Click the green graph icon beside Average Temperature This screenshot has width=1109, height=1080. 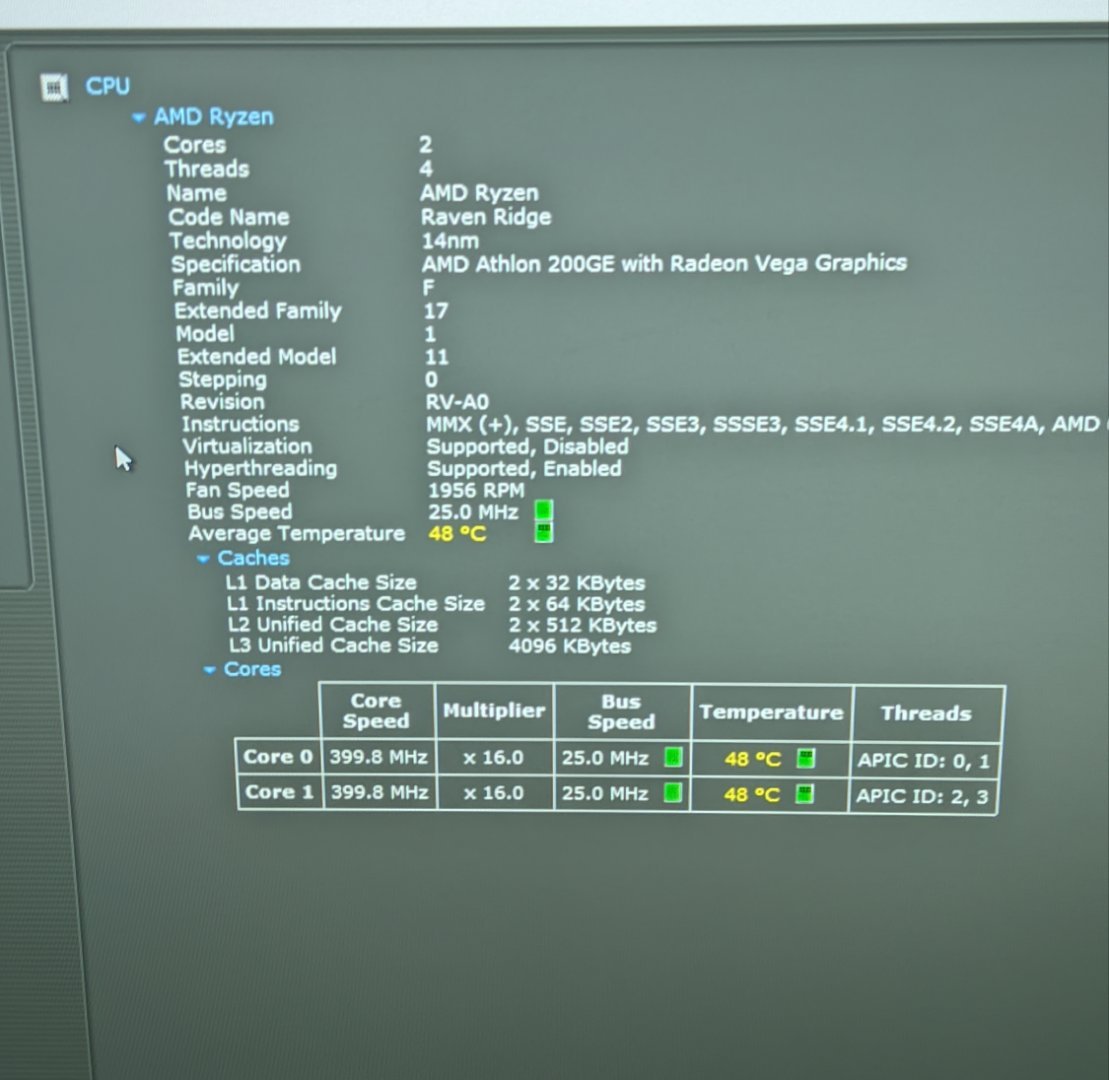coord(543,532)
